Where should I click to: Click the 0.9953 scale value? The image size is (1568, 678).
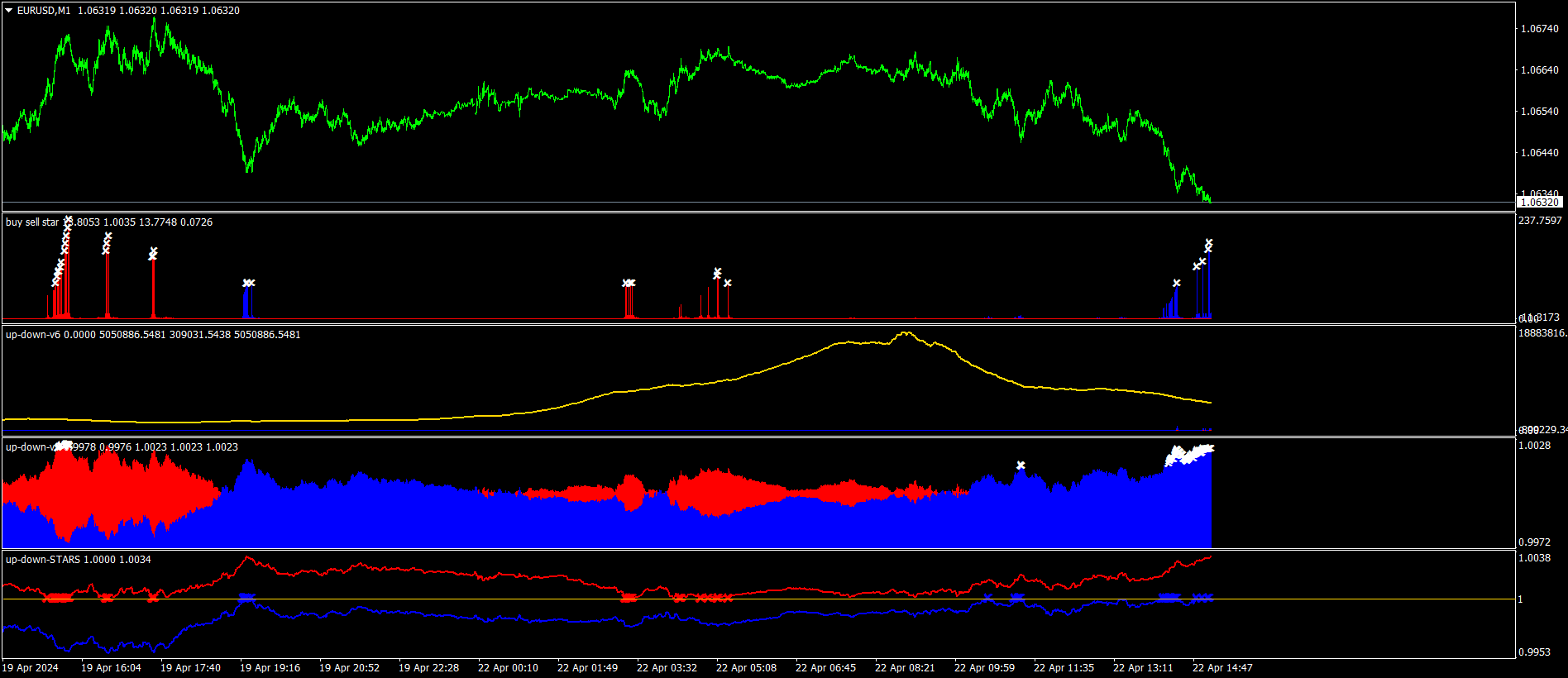[1535, 652]
